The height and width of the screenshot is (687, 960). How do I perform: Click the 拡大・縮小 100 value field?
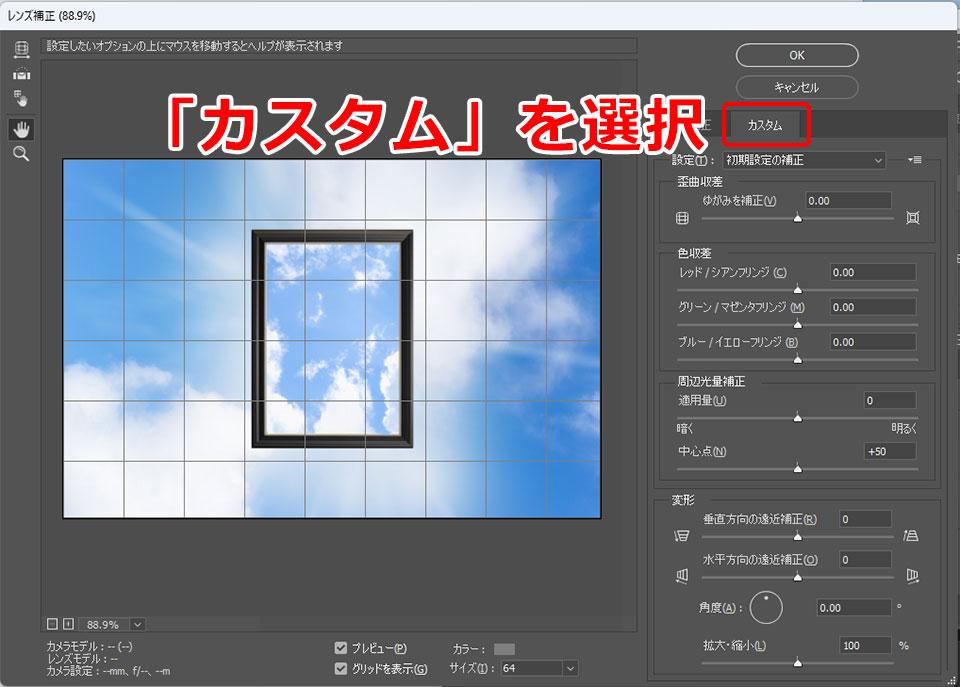coord(865,645)
